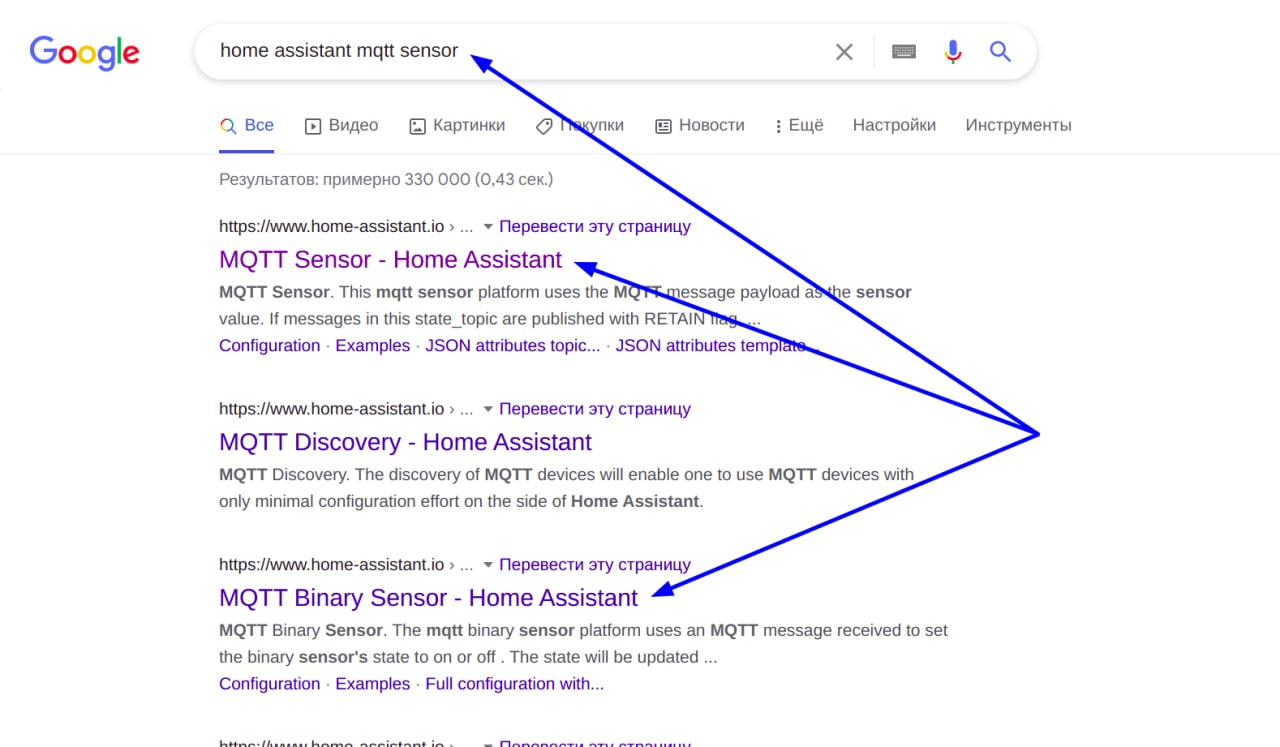This screenshot has height=747, width=1280.
Task: Translate the MQTT Discovery page
Action: [595, 409]
